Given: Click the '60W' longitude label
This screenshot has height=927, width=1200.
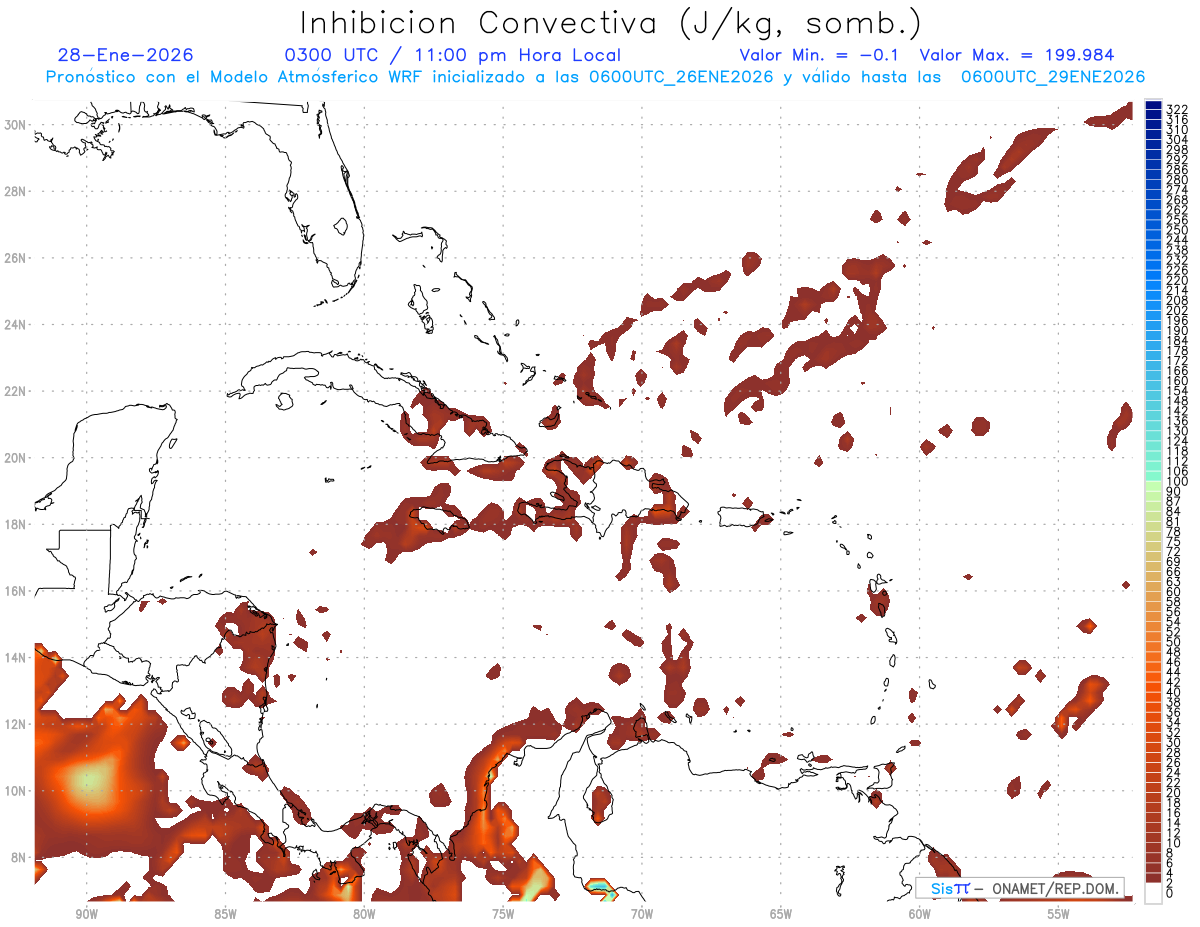Looking at the screenshot, I should 920,914.
